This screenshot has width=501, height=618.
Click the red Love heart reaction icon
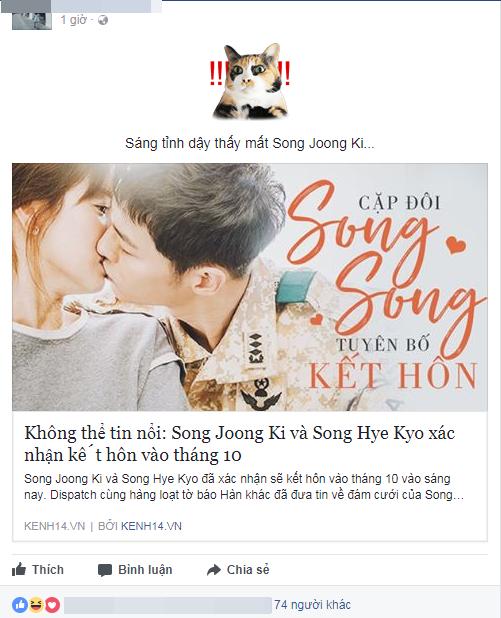tap(52, 604)
